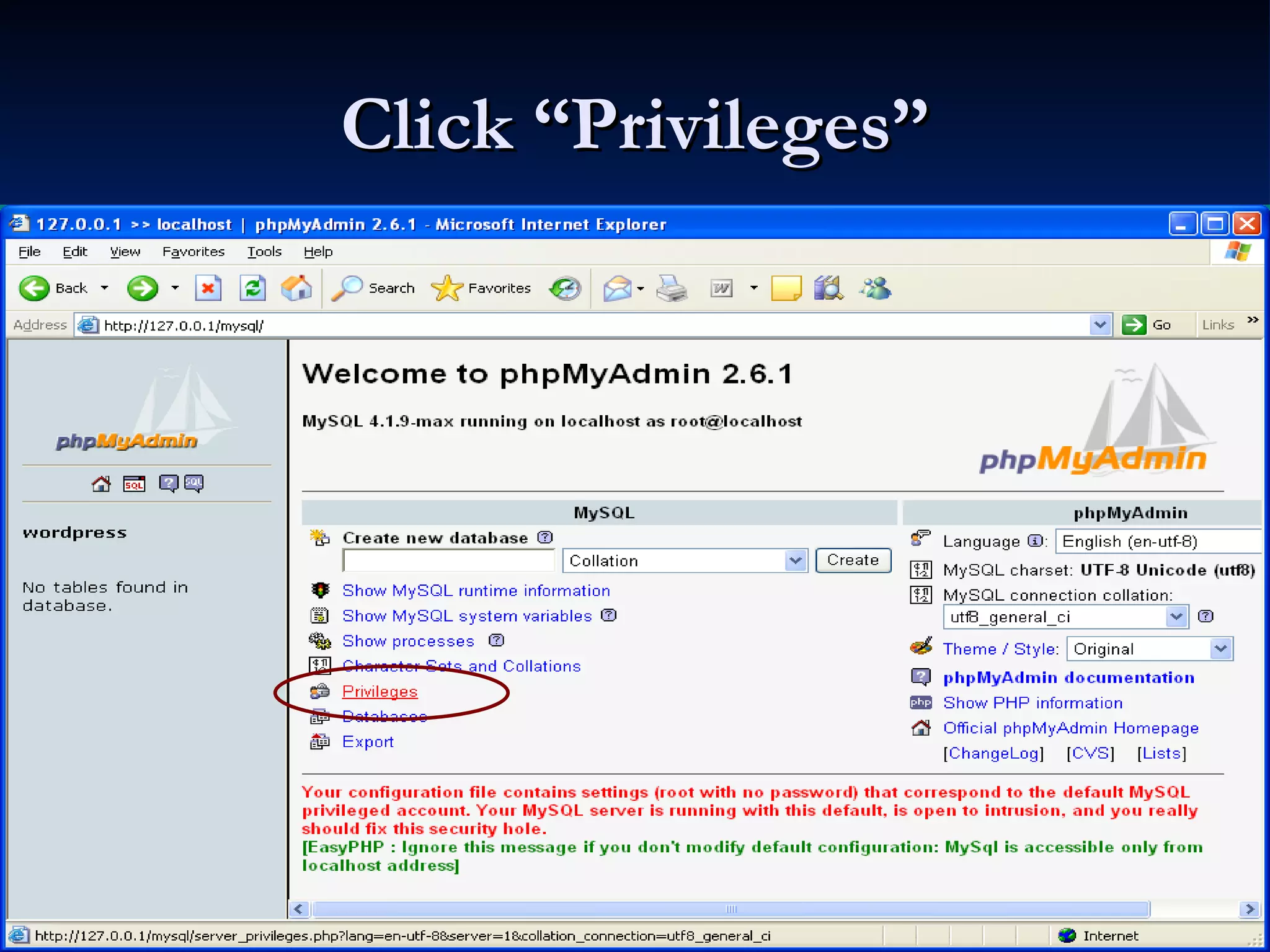
Task: Open the Forward button history arrow
Action: [x=175, y=288]
